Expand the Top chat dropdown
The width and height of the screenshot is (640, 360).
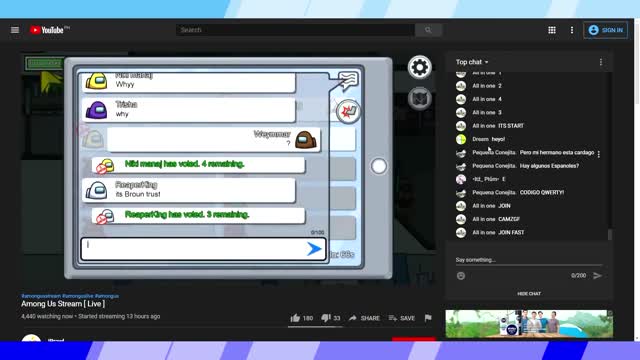pos(472,62)
